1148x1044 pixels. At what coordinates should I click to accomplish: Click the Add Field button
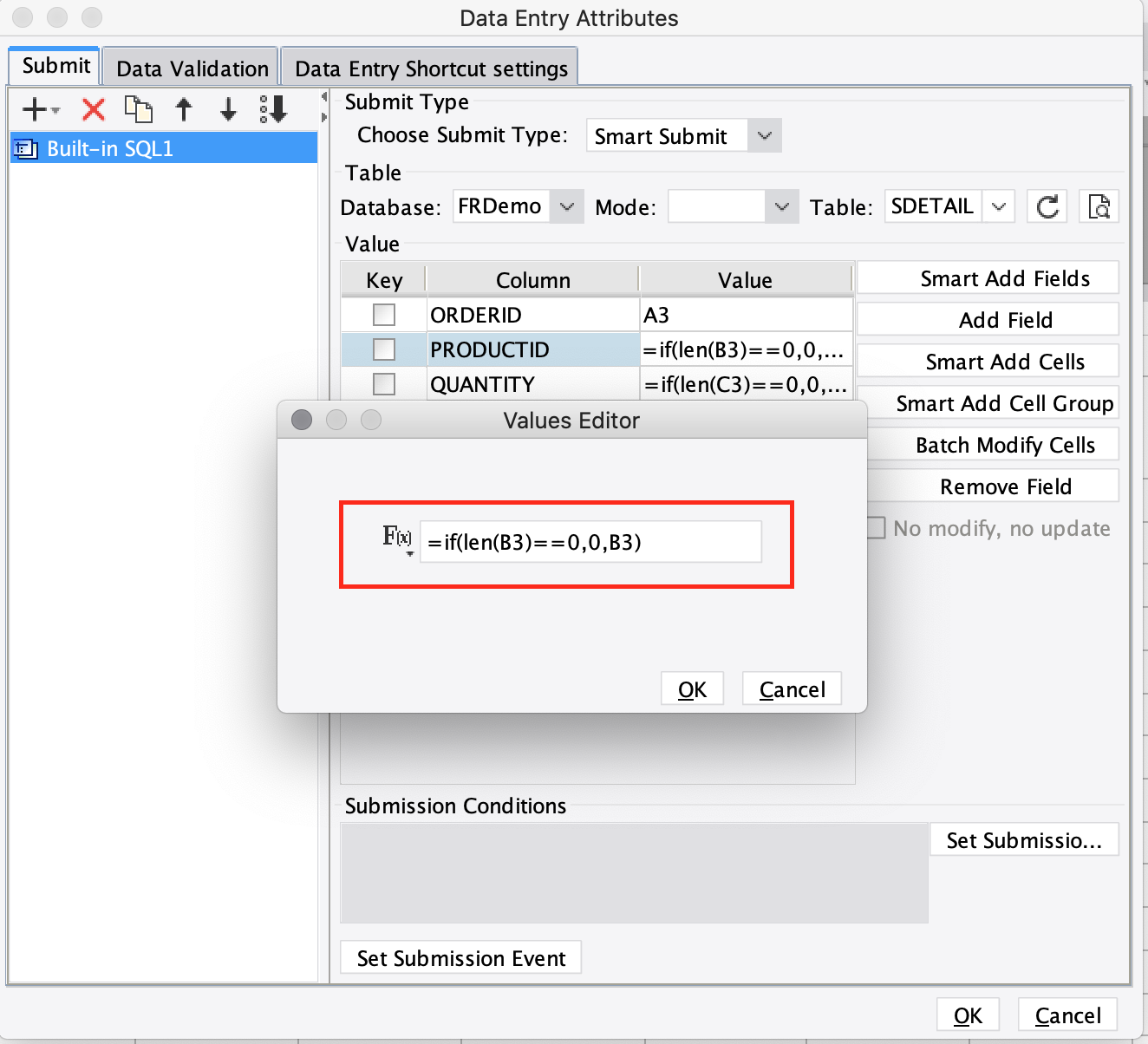click(x=988, y=319)
